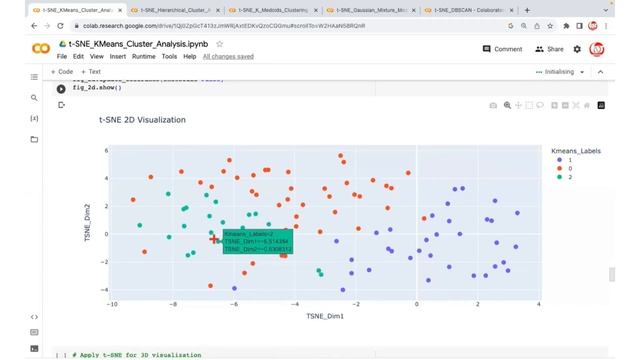This screenshot has height=360, width=640.
Task: Open the browser tab list dropdown arrow
Action: [606, 10]
